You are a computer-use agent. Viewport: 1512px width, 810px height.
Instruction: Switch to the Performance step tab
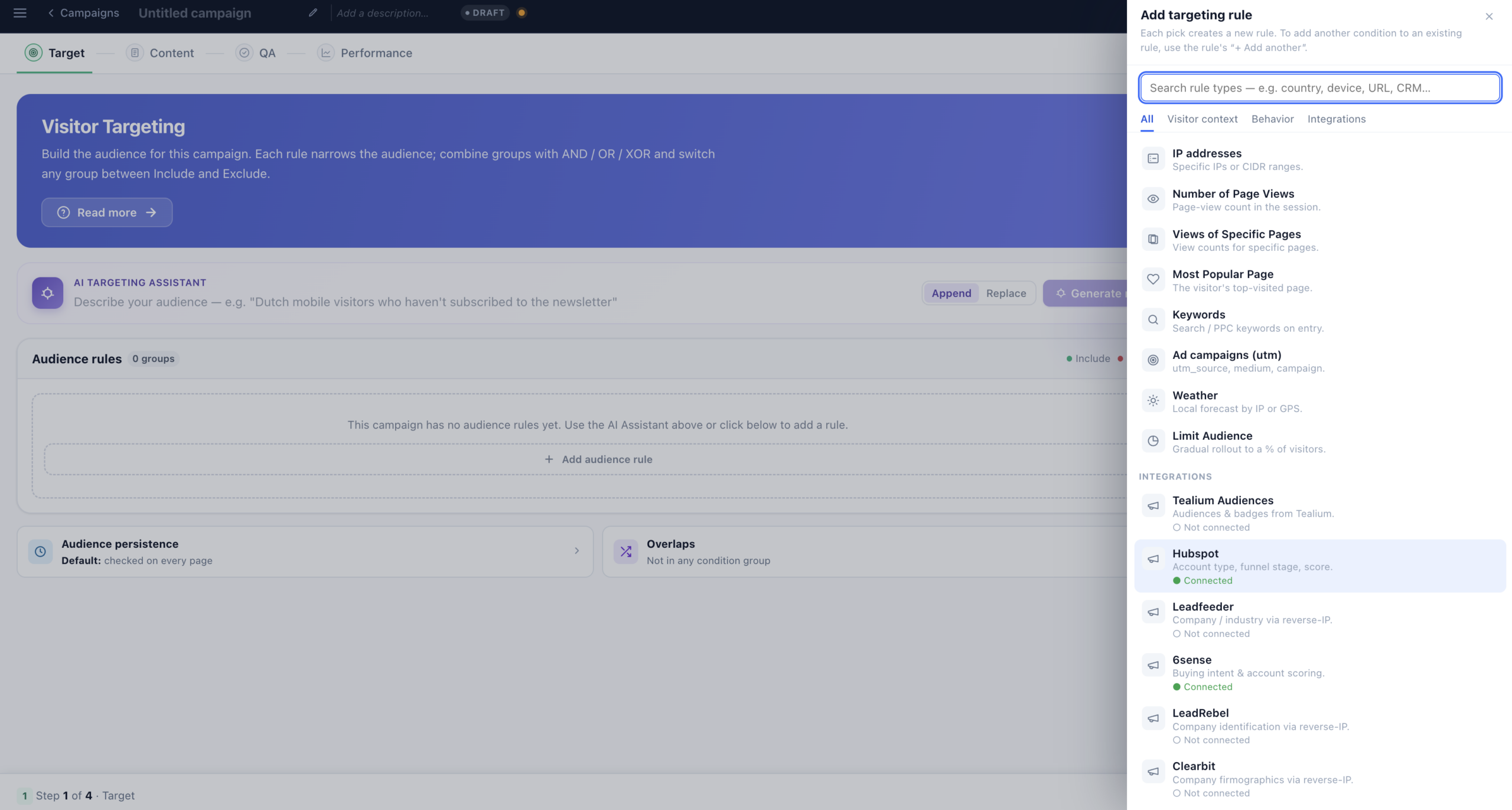[364, 53]
